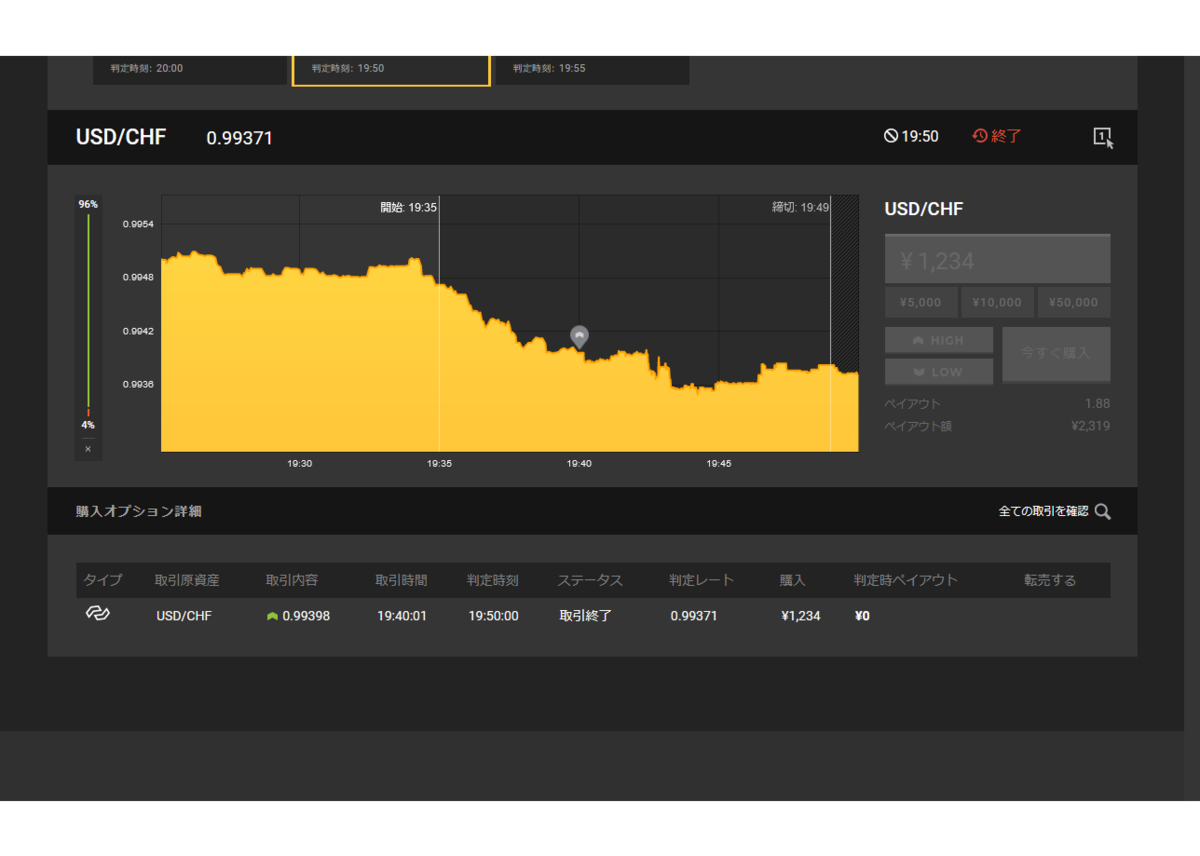Click the payout value 1.88
Screen dimensions: 1200x856
(1097, 404)
